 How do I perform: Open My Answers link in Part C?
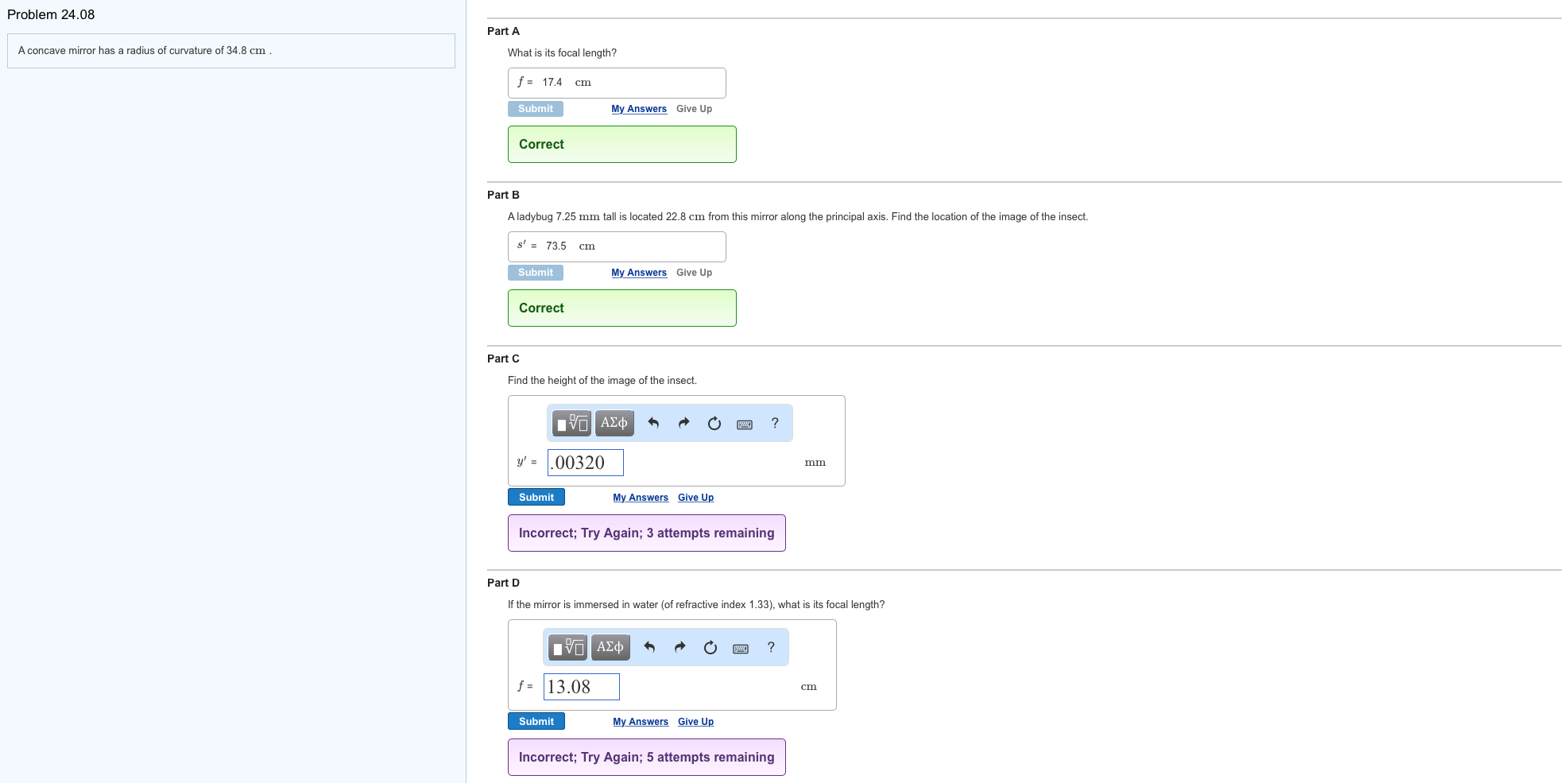pos(641,498)
